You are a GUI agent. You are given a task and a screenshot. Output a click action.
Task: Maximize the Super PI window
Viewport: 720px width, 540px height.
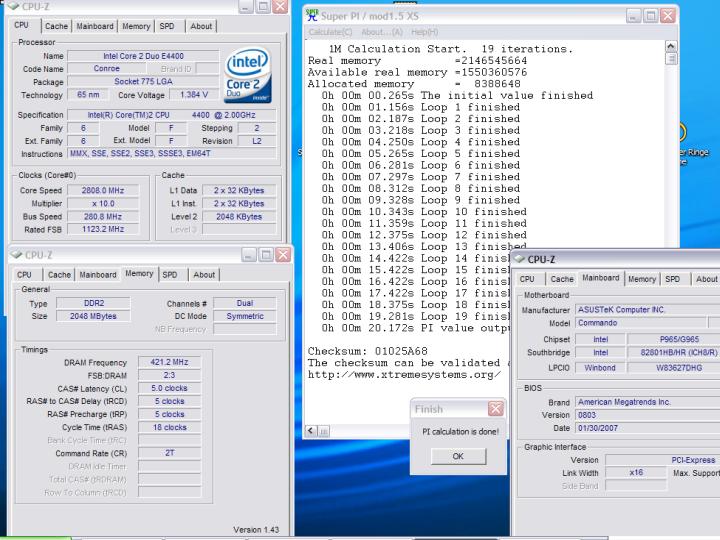click(651, 16)
